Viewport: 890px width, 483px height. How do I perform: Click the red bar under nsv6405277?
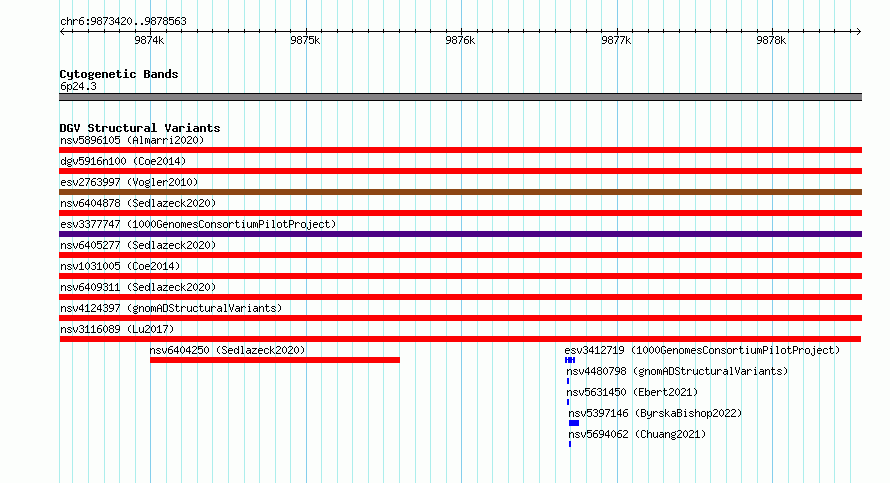click(460, 255)
